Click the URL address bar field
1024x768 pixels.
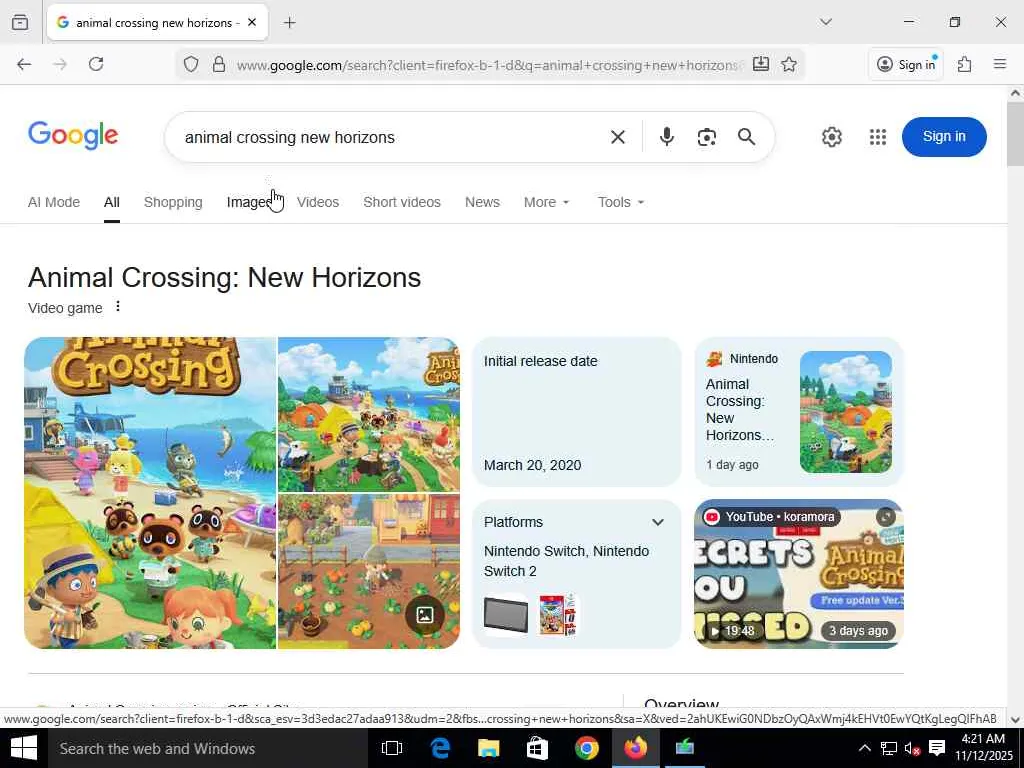tap(488, 65)
